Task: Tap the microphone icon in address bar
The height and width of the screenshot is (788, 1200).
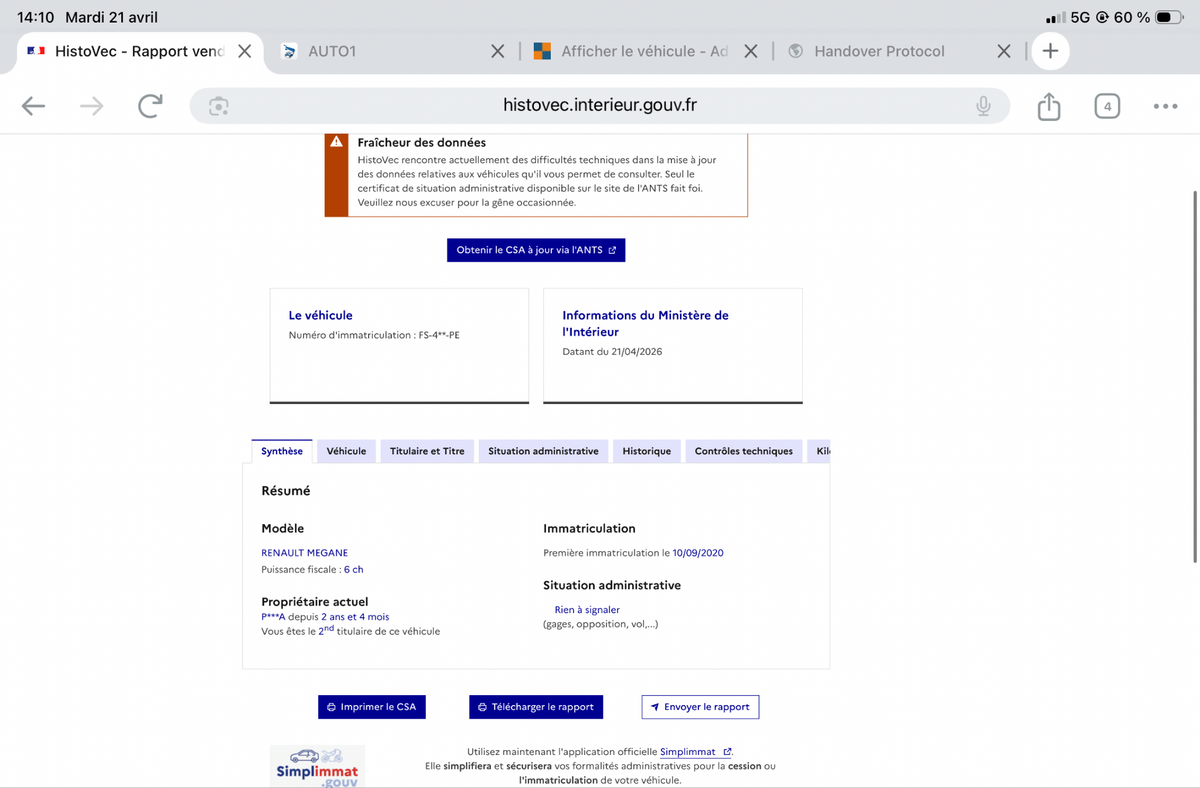Action: click(984, 106)
